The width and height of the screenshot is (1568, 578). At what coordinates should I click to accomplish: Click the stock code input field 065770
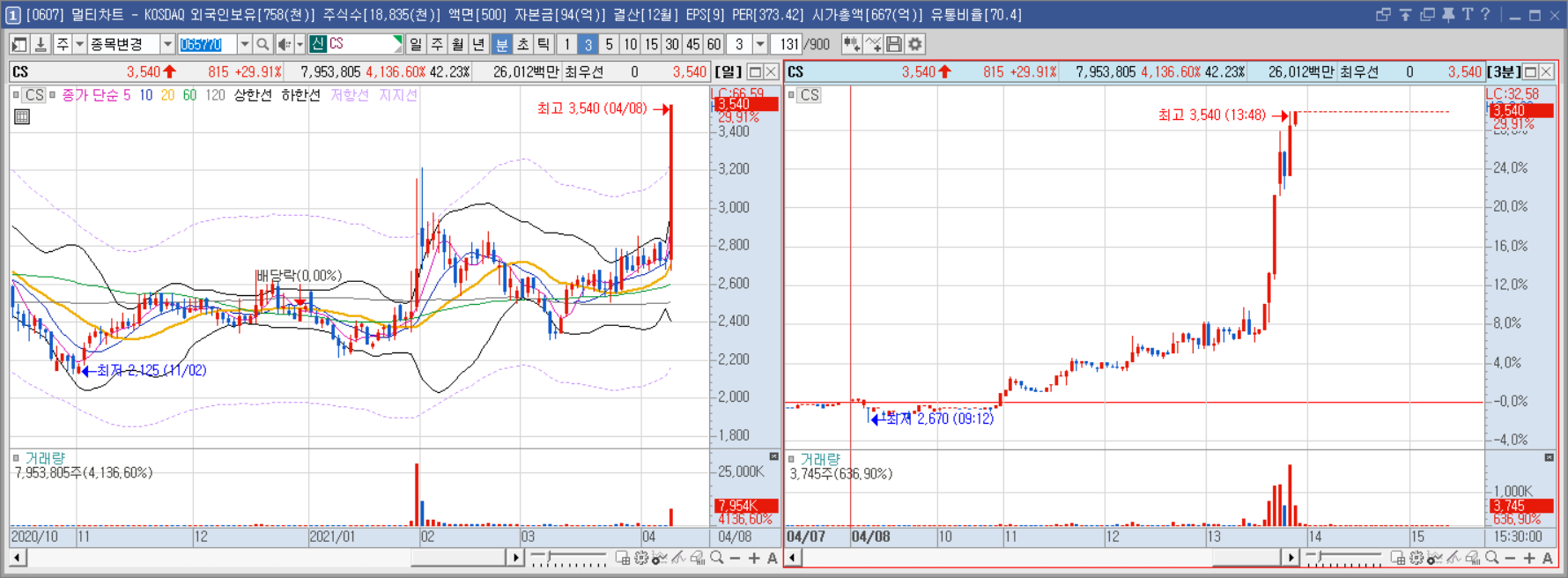click(206, 44)
